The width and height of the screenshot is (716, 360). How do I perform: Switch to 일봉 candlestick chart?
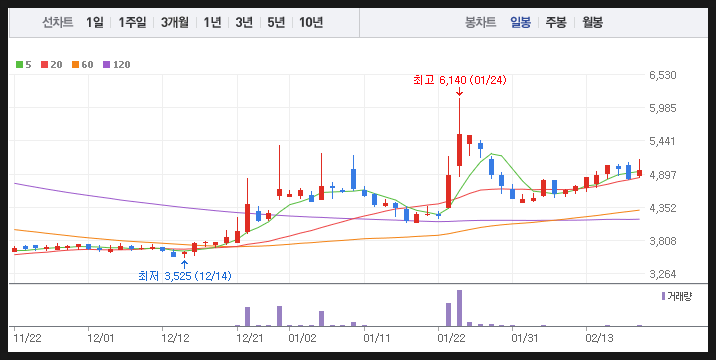[521, 22]
